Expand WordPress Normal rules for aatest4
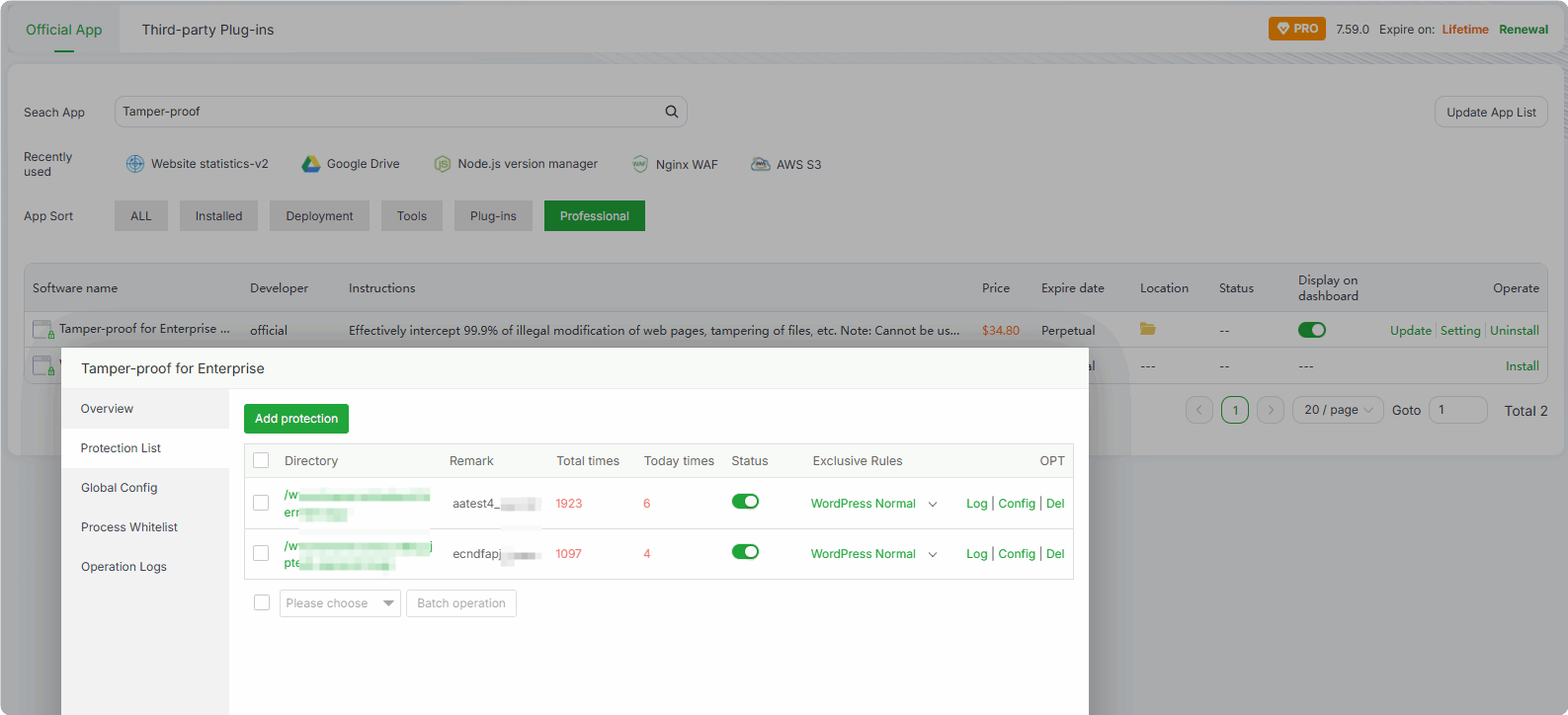The image size is (1568, 715). point(932,504)
